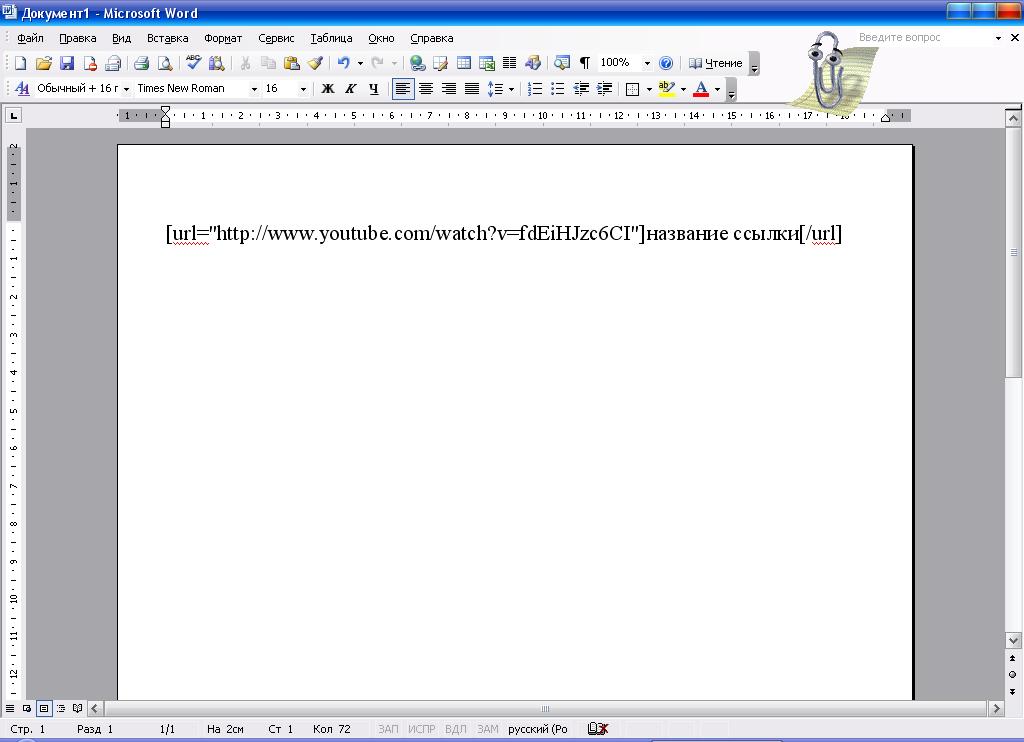Insert a table with the table icon
This screenshot has width=1024, height=742.
click(464, 63)
